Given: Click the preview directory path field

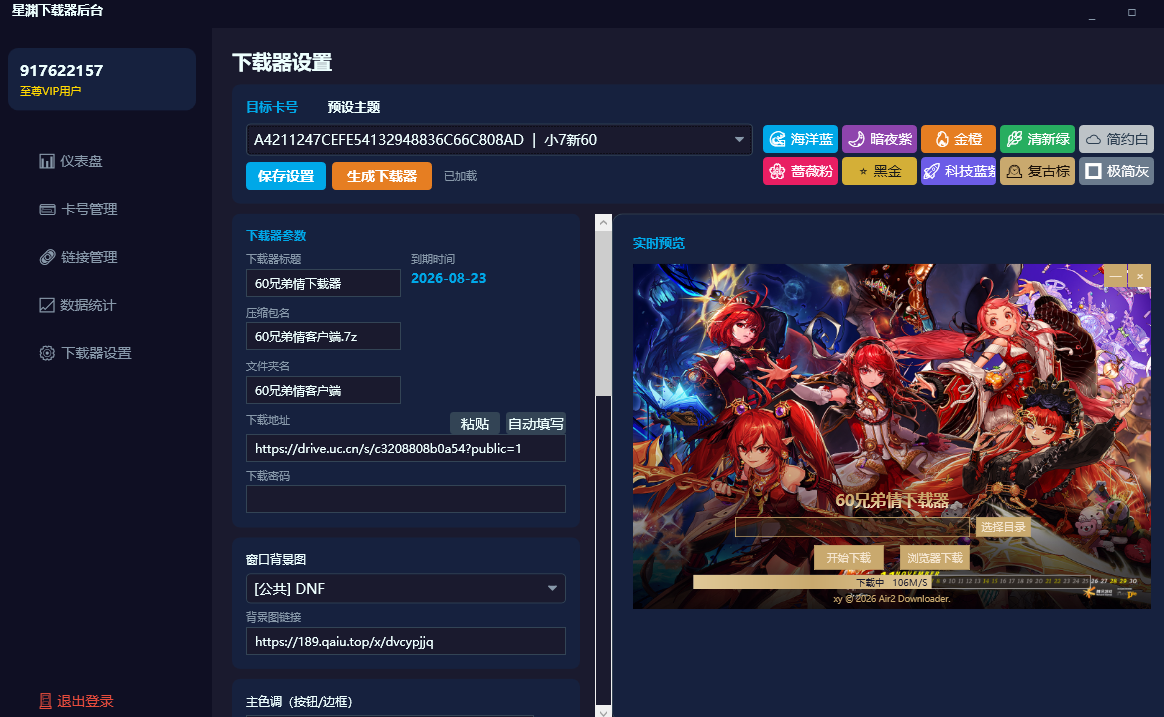Looking at the screenshot, I should click(x=852, y=527).
